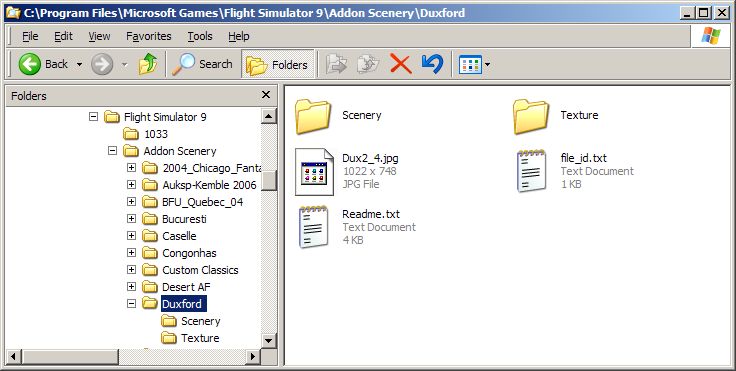
Task: Select Custom Classics folder in tree
Action: coord(200,270)
